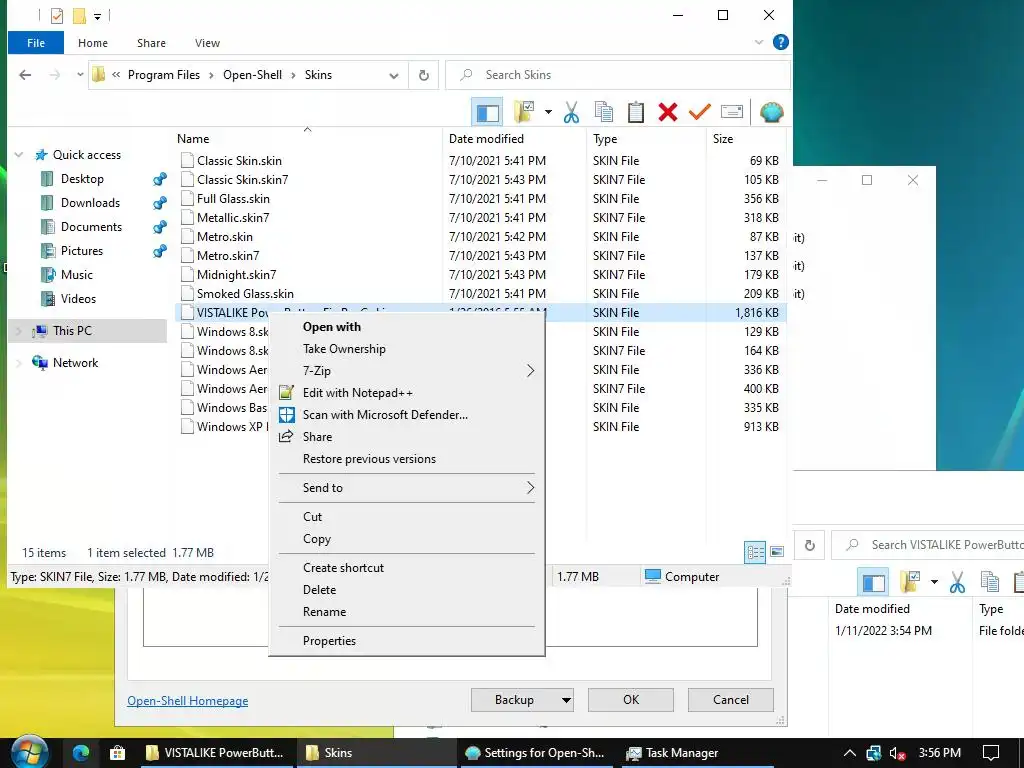The width and height of the screenshot is (1024, 768).
Task: Click the E-mail envelope toolbar icon
Action: [731, 112]
